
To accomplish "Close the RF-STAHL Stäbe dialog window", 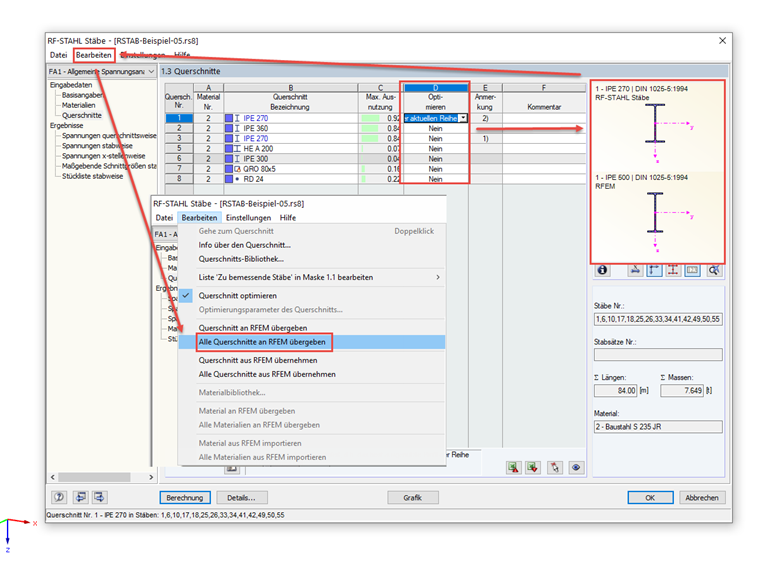I will pyautogui.click(x=722, y=41).
